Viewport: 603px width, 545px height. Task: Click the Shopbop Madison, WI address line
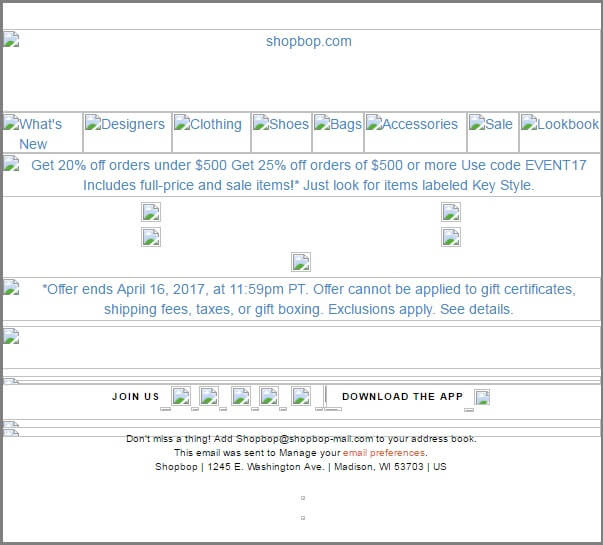[301, 467]
